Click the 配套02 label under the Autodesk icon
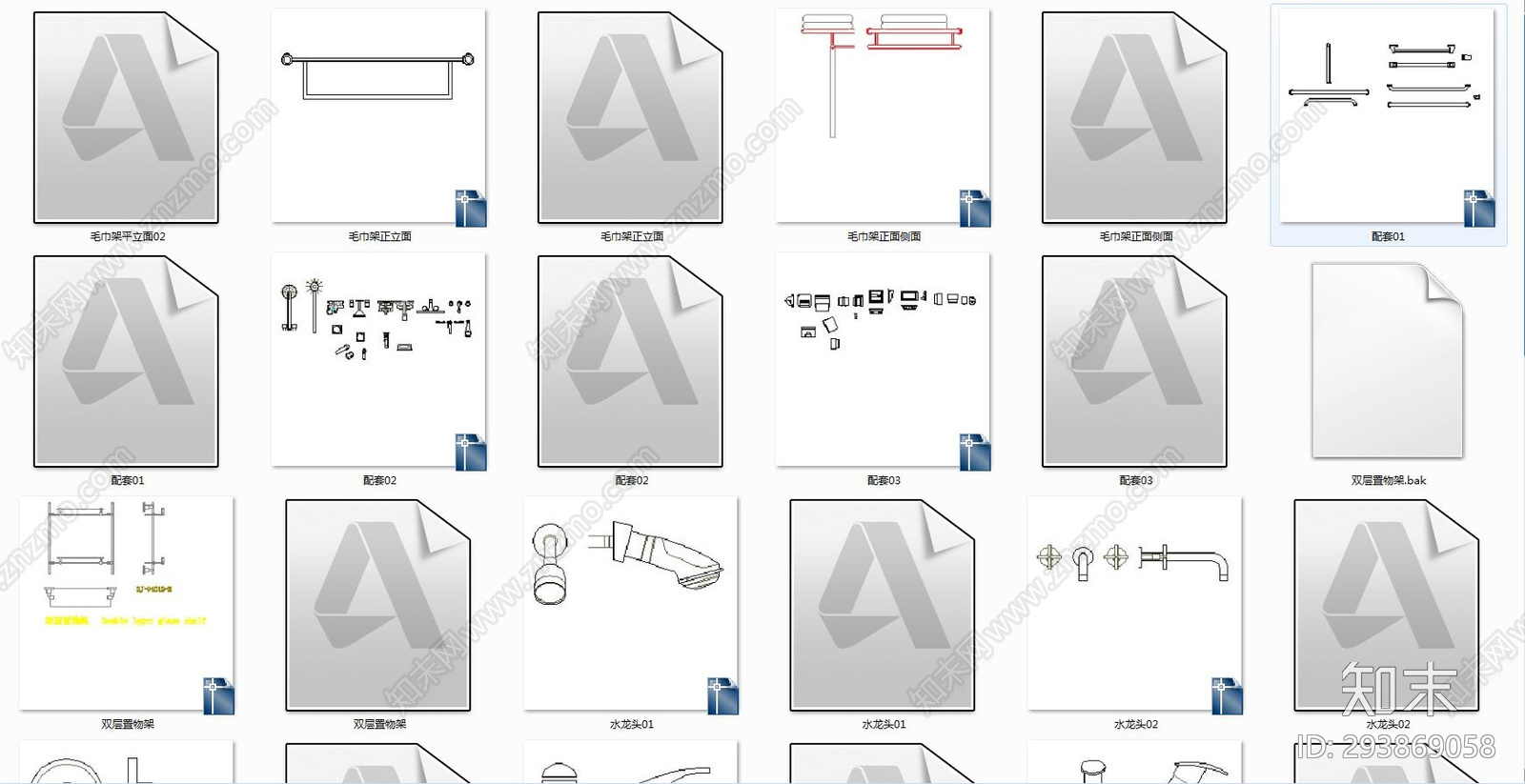Image resolution: width=1525 pixels, height=784 pixels. point(631,480)
